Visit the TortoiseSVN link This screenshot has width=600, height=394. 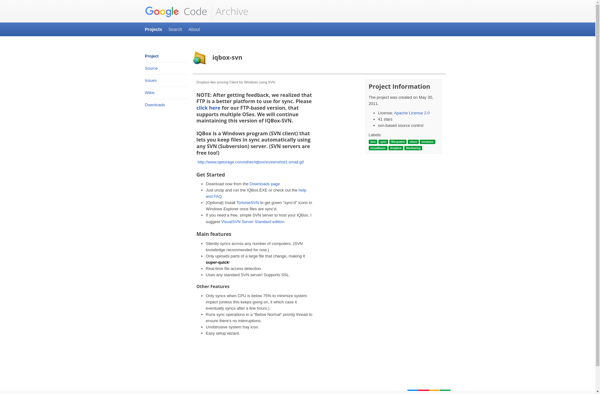coord(248,203)
